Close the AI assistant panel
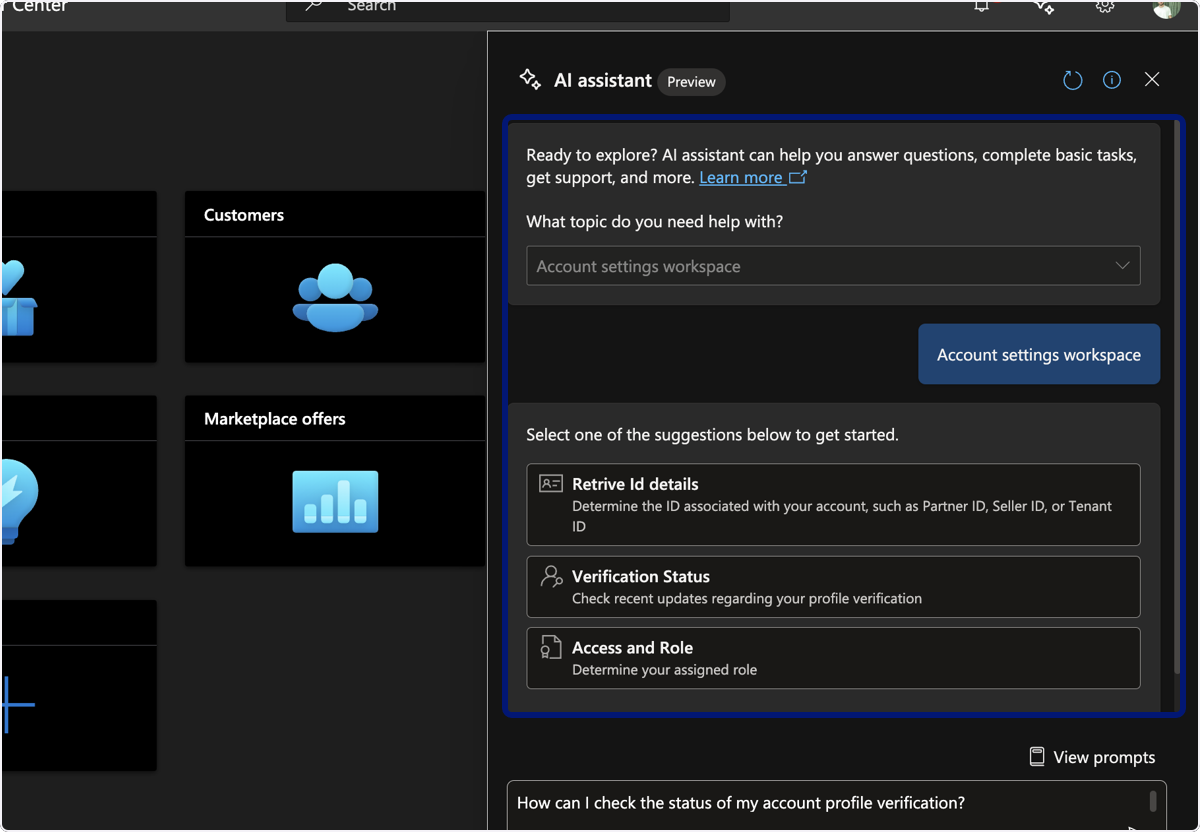The width and height of the screenshot is (1200, 832). click(1152, 80)
